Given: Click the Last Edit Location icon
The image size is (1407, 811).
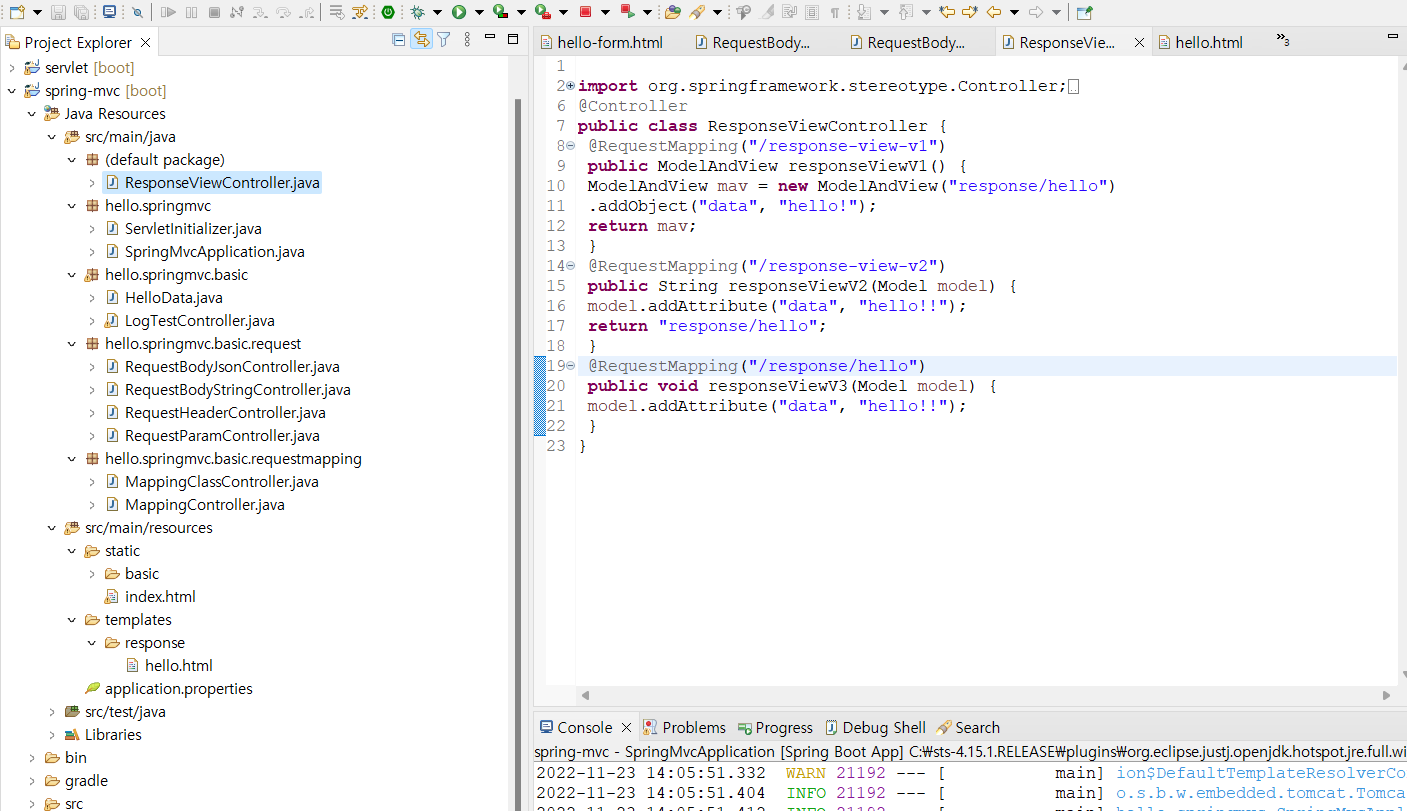Looking at the screenshot, I should coord(947,12).
